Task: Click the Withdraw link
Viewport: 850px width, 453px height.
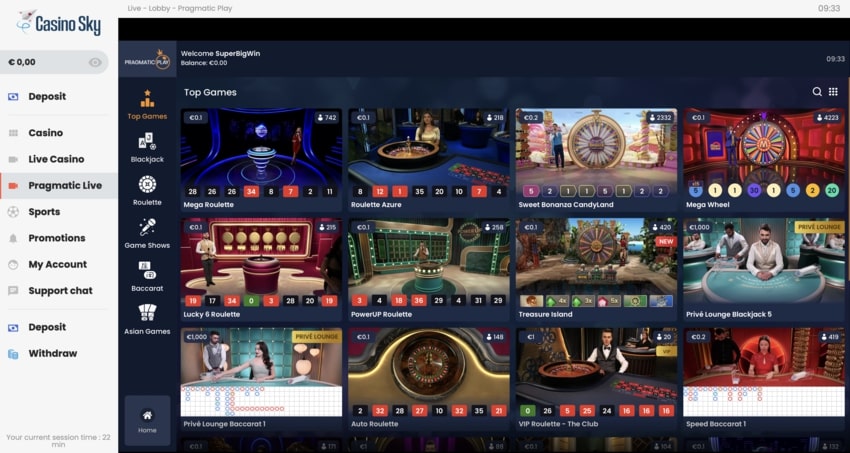Action: pyautogui.click(x=53, y=353)
